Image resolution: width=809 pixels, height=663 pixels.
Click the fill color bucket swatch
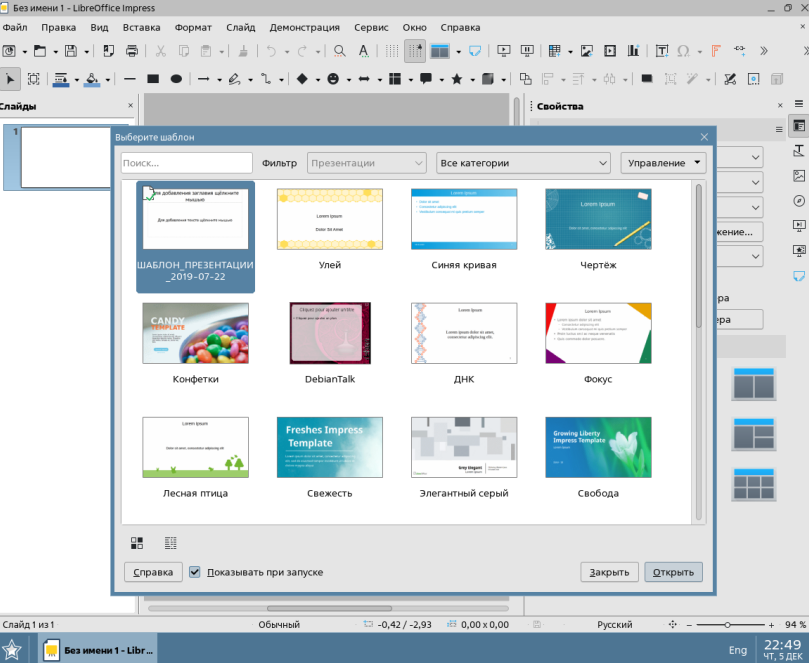(x=92, y=79)
